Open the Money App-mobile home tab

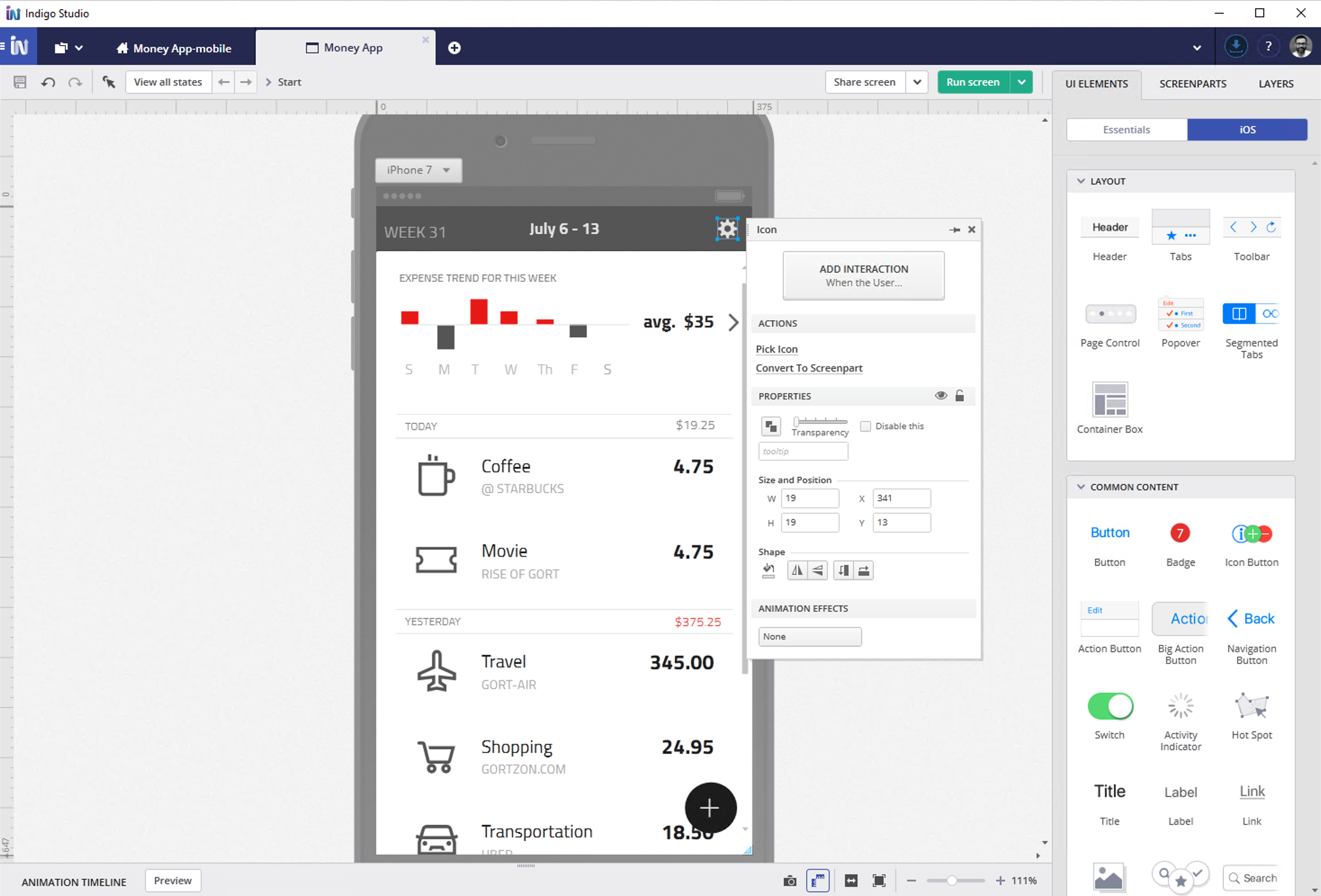[174, 48]
